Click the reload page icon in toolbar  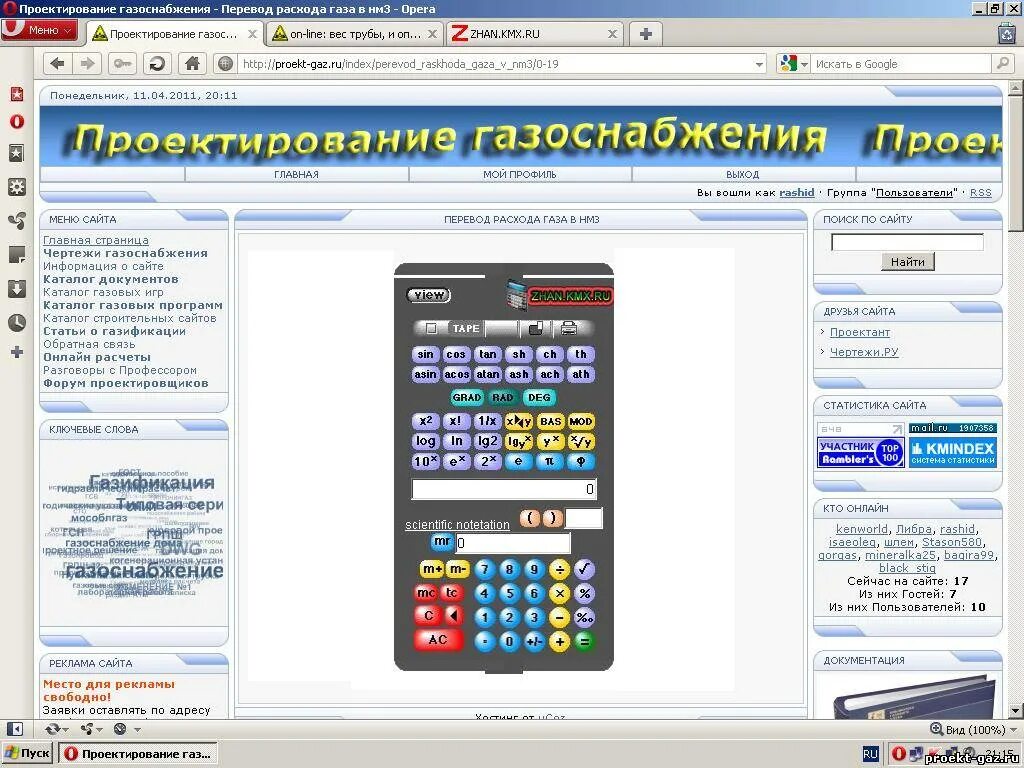pos(155,63)
